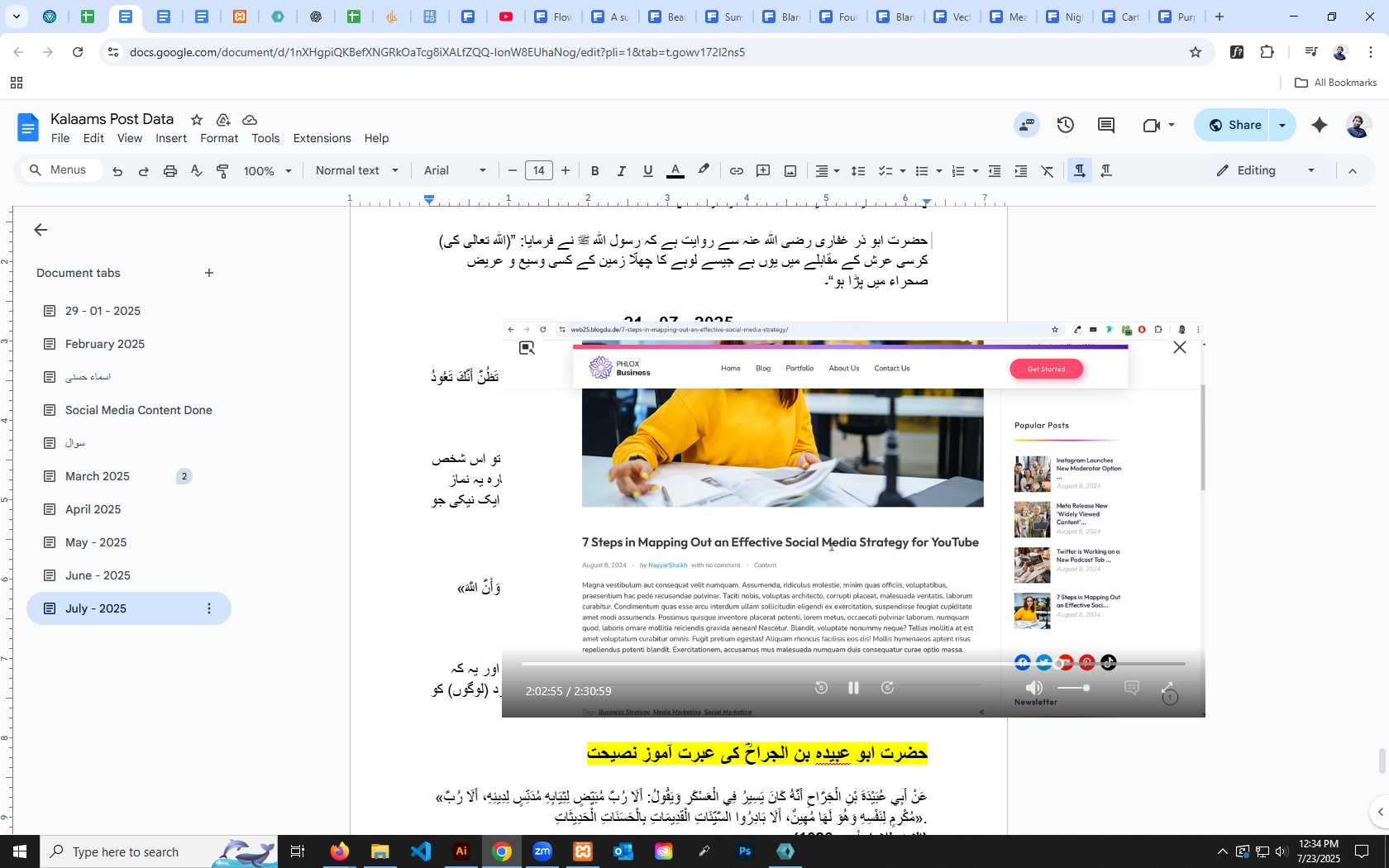This screenshot has height=868, width=1389.
Task: Click the font size field showing 14
Action: click(539, 171)
